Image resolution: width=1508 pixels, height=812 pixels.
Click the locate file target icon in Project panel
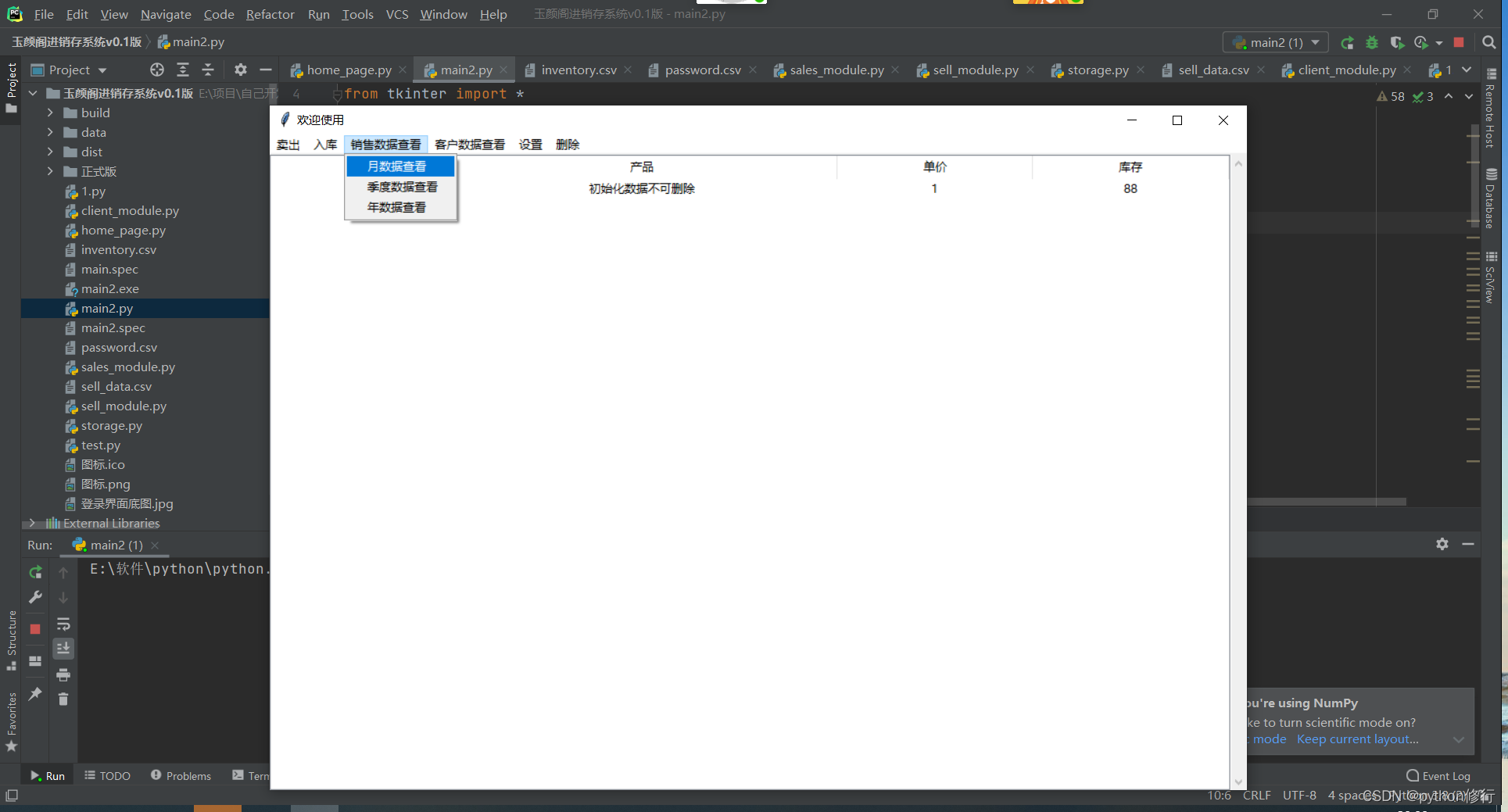click(x=157, y=70)
